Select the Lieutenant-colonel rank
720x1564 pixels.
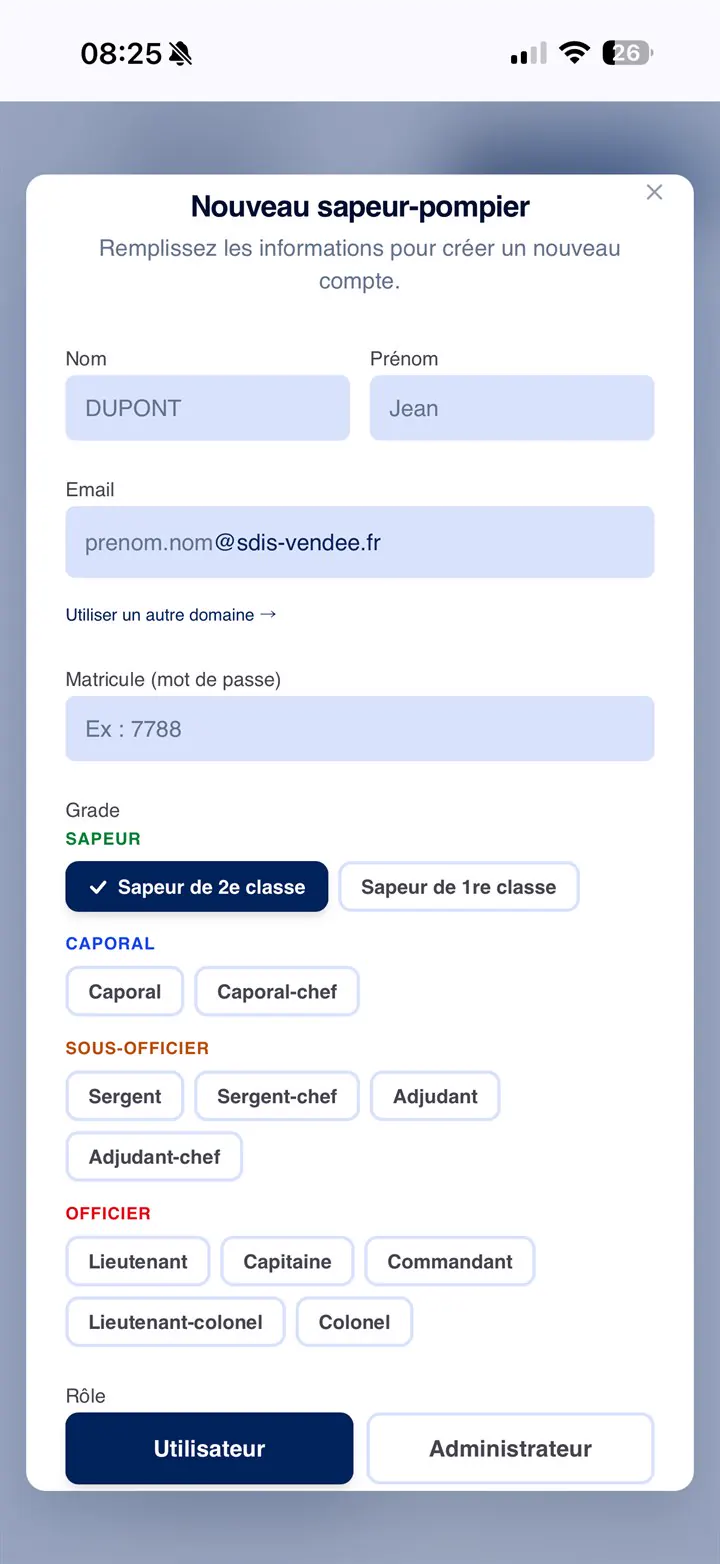tap(175, 1321)
